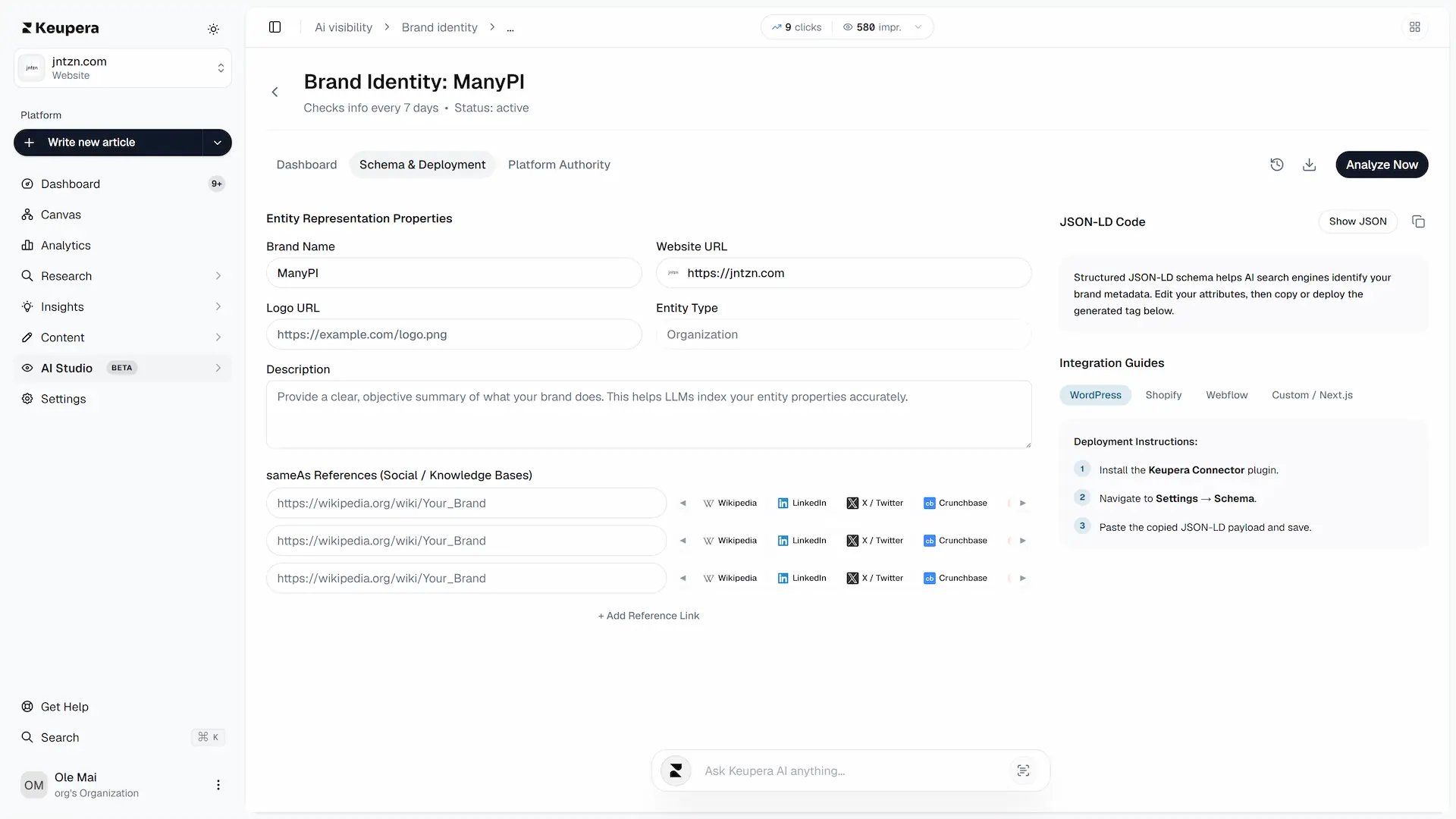1456x819 pixels.
Task: Copy the JSON-LD code with the copy icon
Action: coord(1418,221)
